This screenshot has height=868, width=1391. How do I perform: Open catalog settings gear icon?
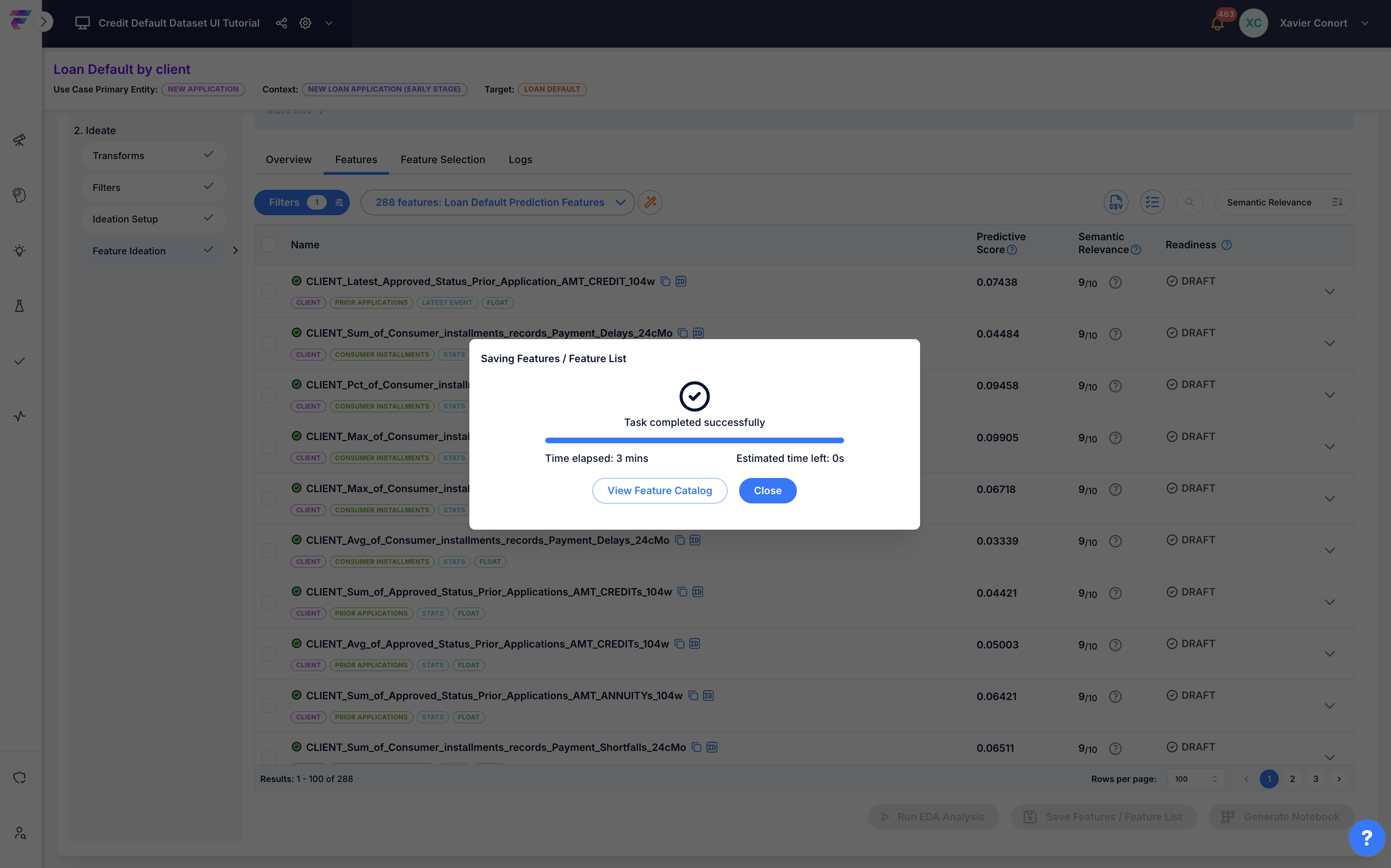pos(305,23)
